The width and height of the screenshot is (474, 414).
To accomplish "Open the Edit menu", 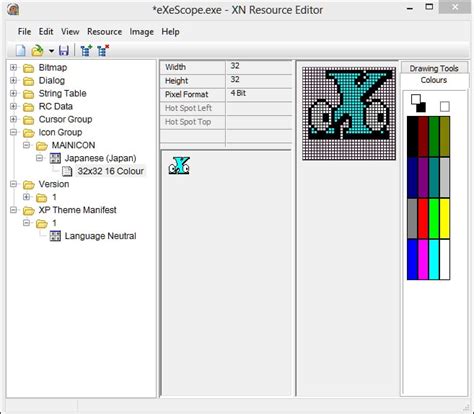I will [46, 32].
